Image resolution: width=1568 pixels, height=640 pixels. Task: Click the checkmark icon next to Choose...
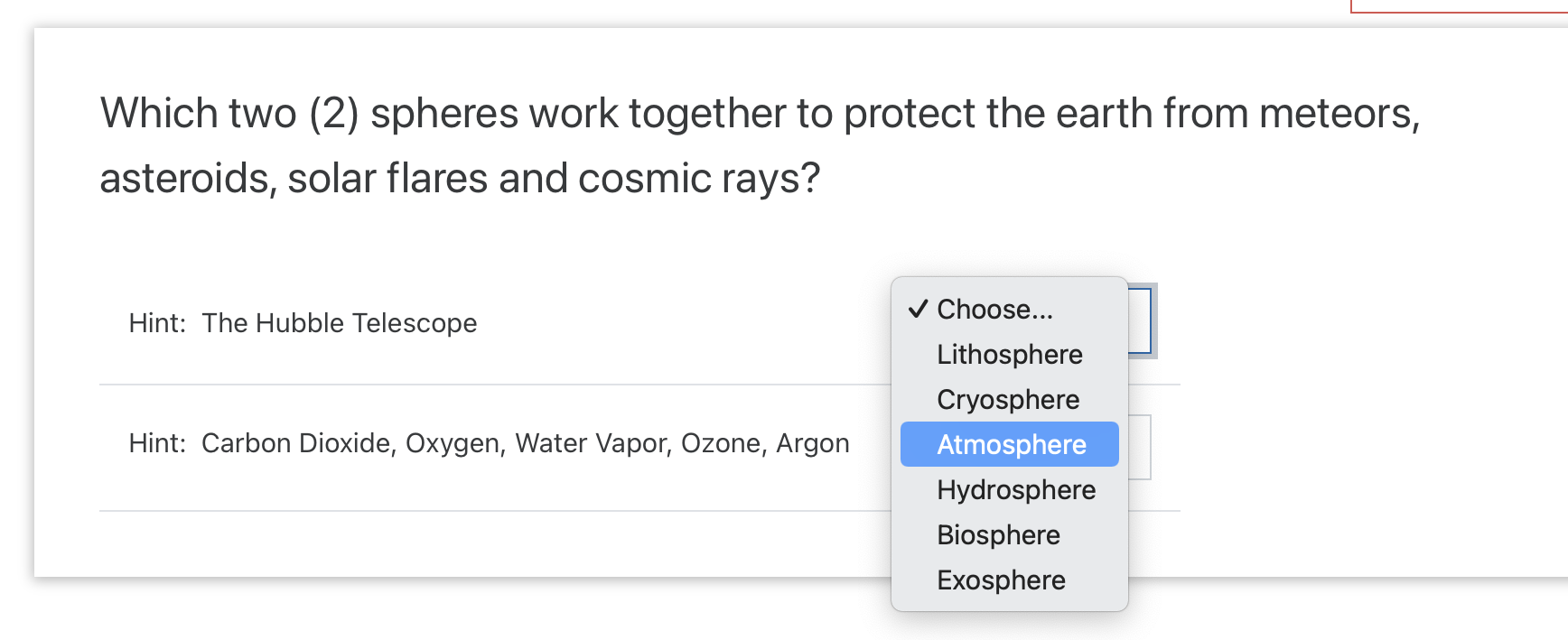(919, 308)
